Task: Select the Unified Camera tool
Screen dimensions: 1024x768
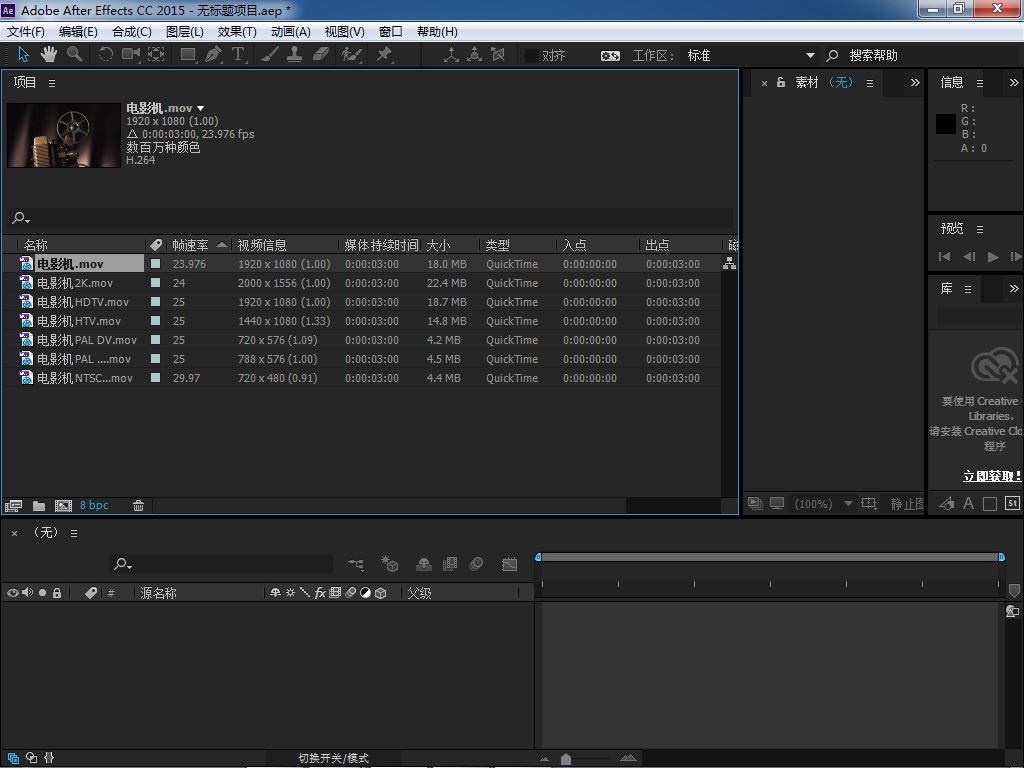Action: click(131, 55)
